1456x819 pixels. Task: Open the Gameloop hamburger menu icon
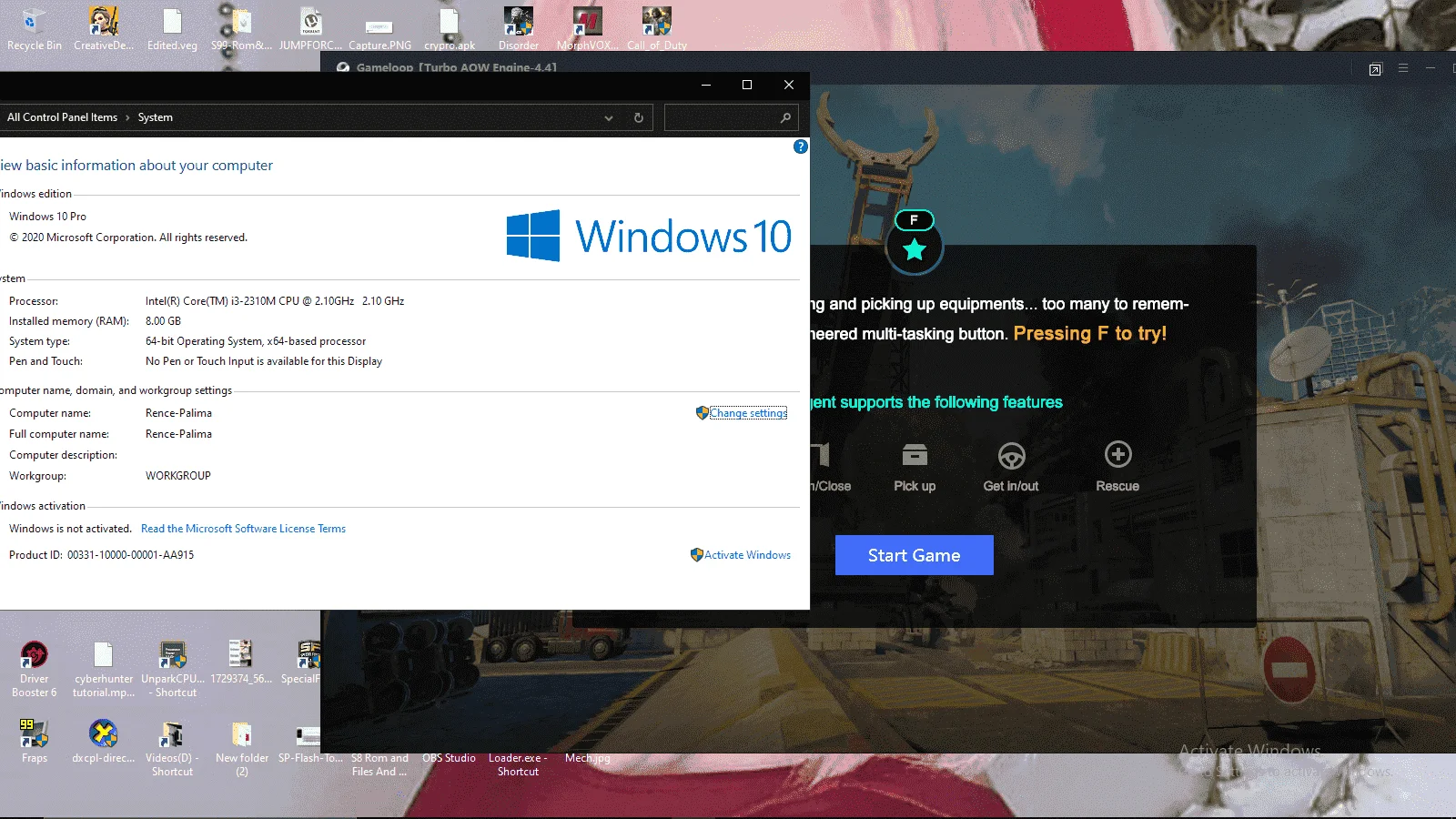(x=1403, y=68)
